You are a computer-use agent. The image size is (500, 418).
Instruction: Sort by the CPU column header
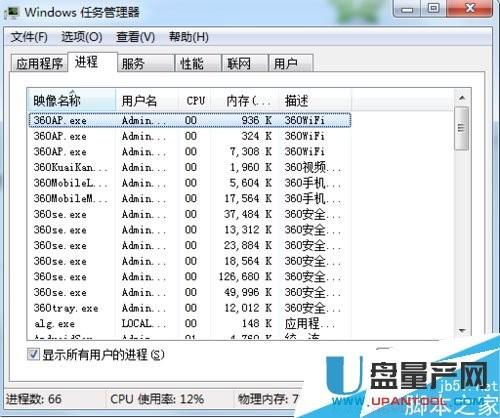(x=195, y=100)
